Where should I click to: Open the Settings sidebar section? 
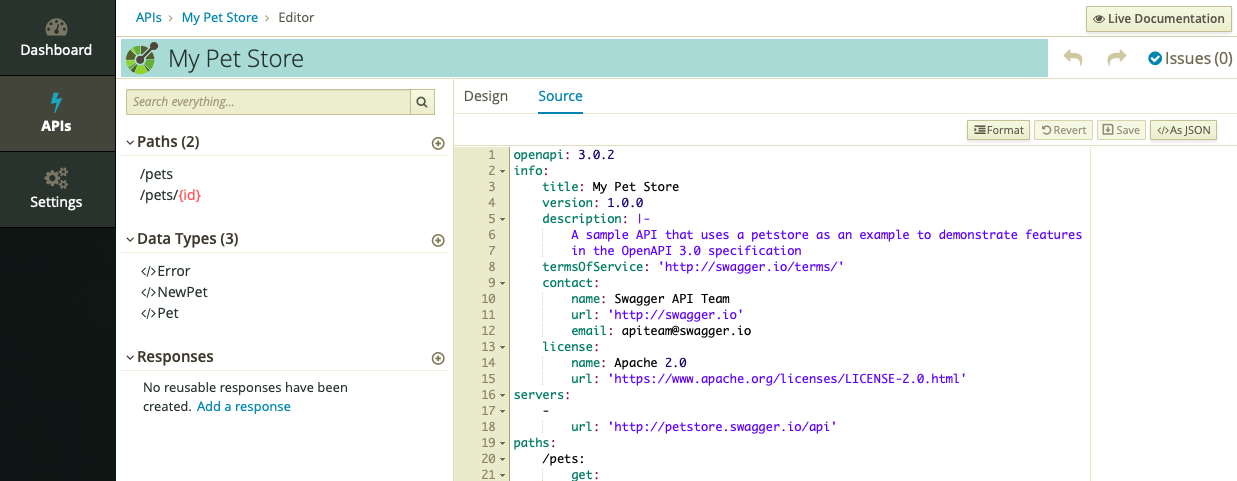pyautogui.click(x=57, y=190)
